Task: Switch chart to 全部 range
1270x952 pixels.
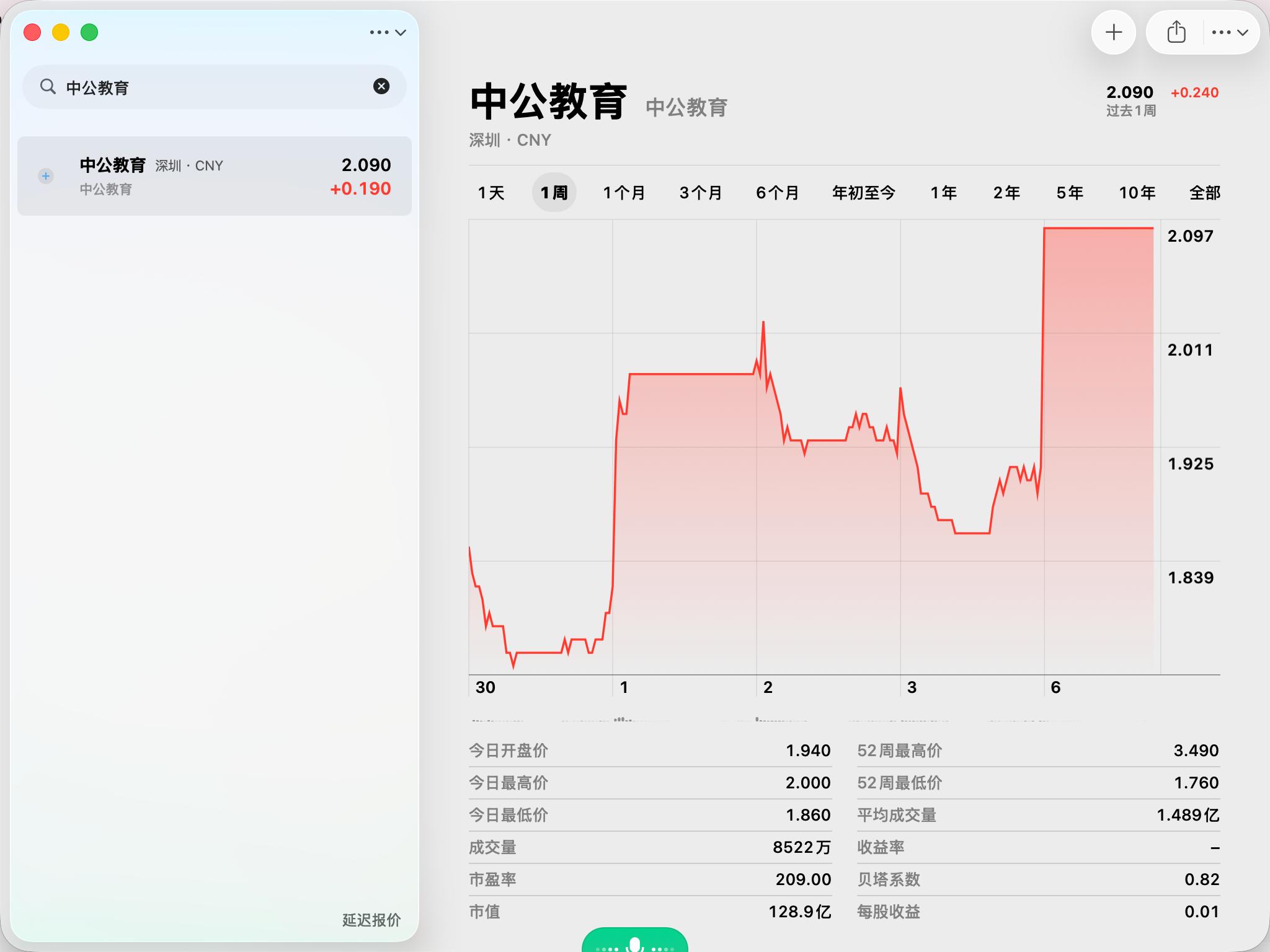Action: 1205,193
